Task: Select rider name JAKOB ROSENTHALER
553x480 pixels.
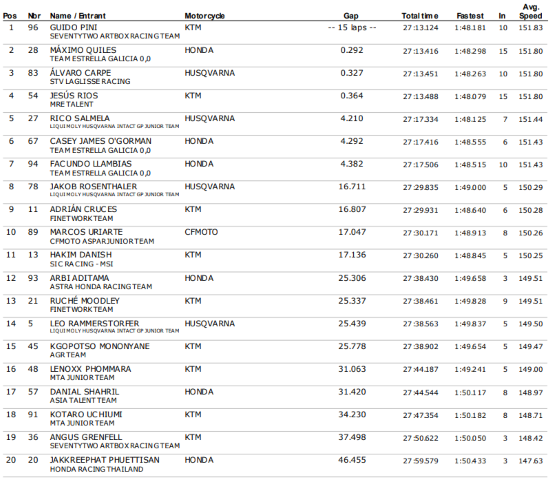Action: (93, 186)
